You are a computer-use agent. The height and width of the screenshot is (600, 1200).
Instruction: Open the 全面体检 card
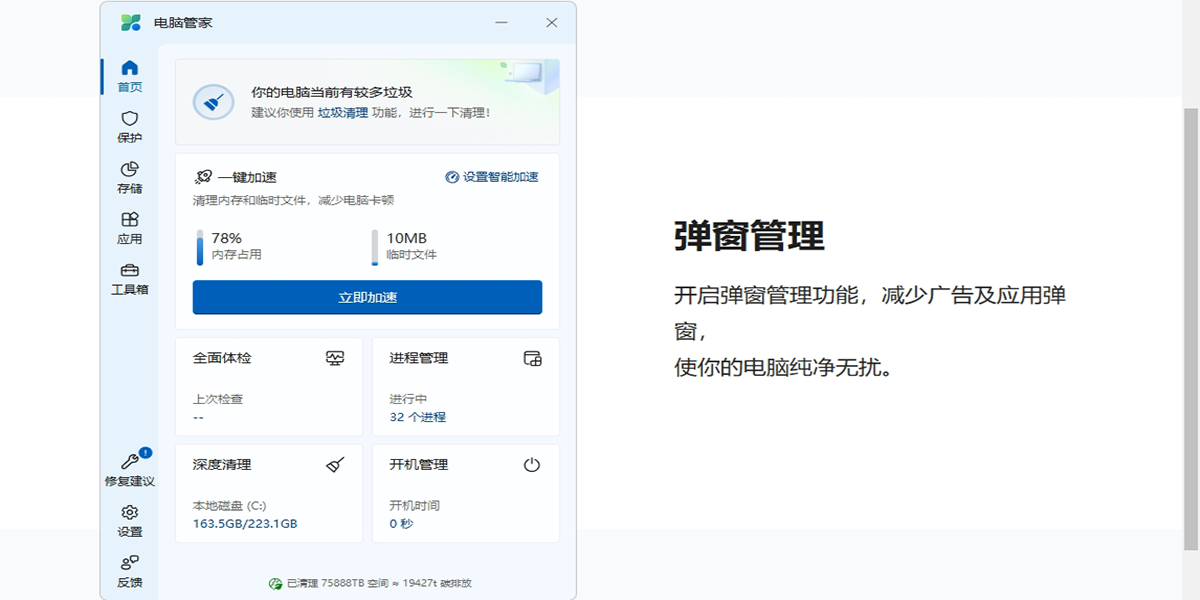[268, 386]
